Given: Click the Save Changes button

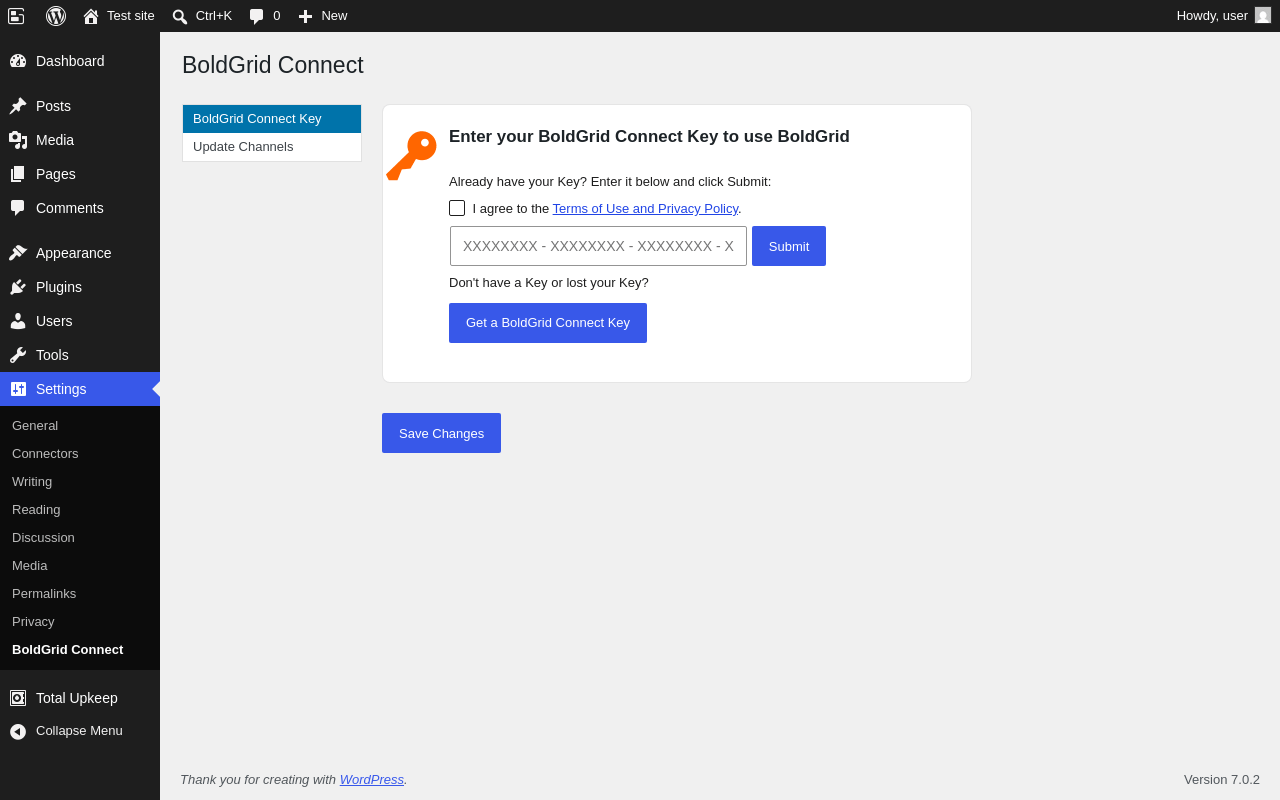Looking at the screenshot, I should pos(441,433).
